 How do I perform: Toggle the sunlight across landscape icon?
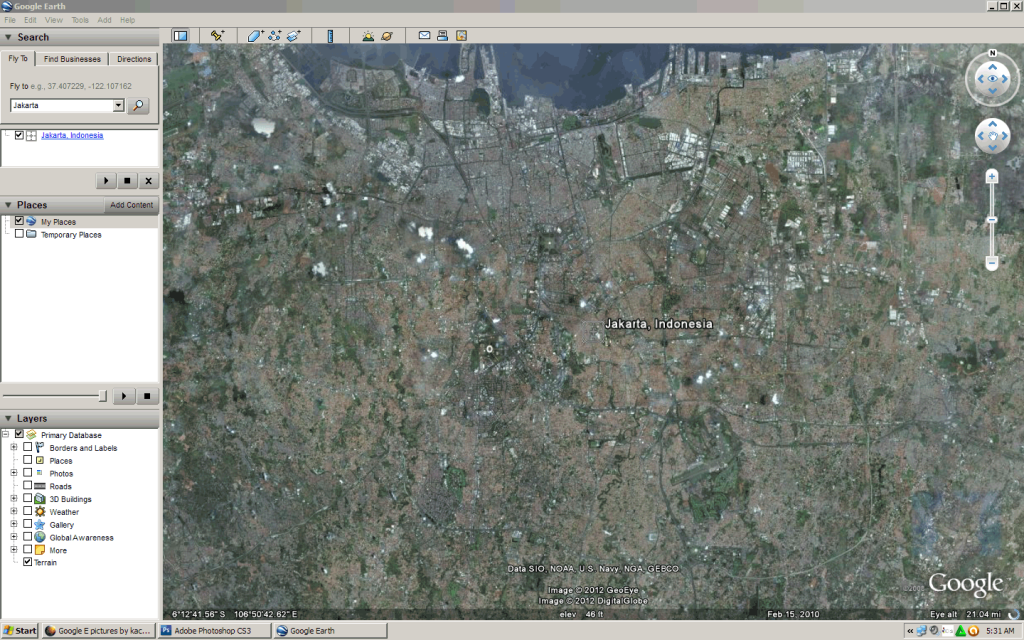coord(368,36)
